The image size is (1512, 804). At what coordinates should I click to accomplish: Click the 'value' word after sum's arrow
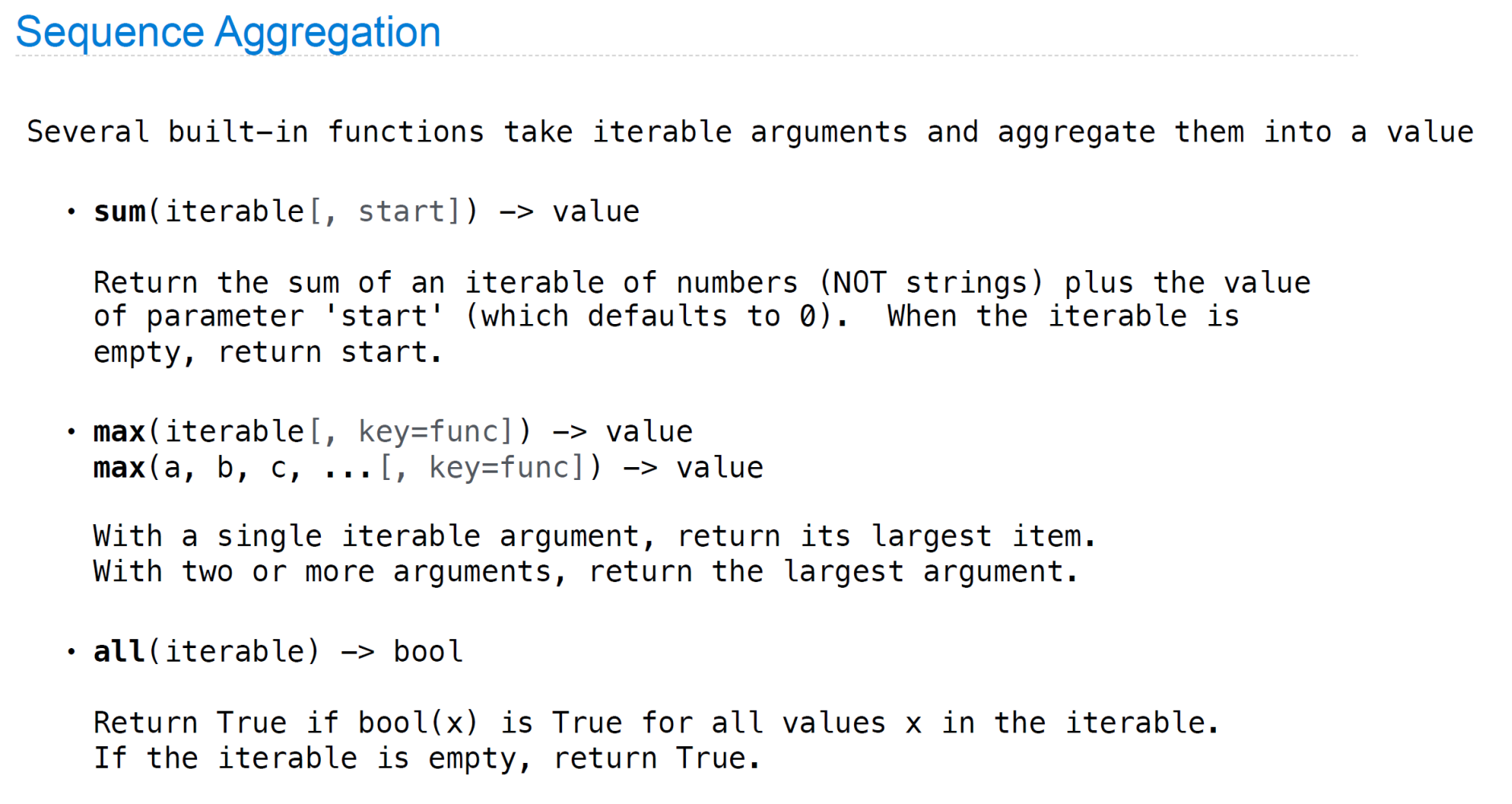pyautogui.click(x=596, y=211)
